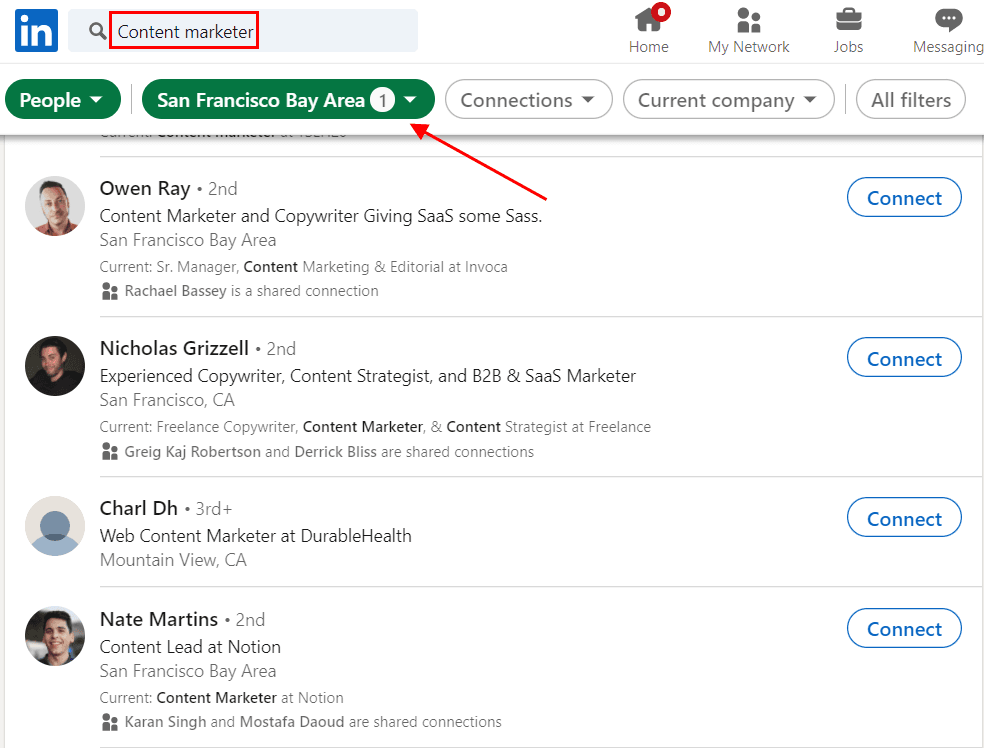984x748 pixels.
Task: Select text 'San Francisco, CA'
Action: pos(167,400)
